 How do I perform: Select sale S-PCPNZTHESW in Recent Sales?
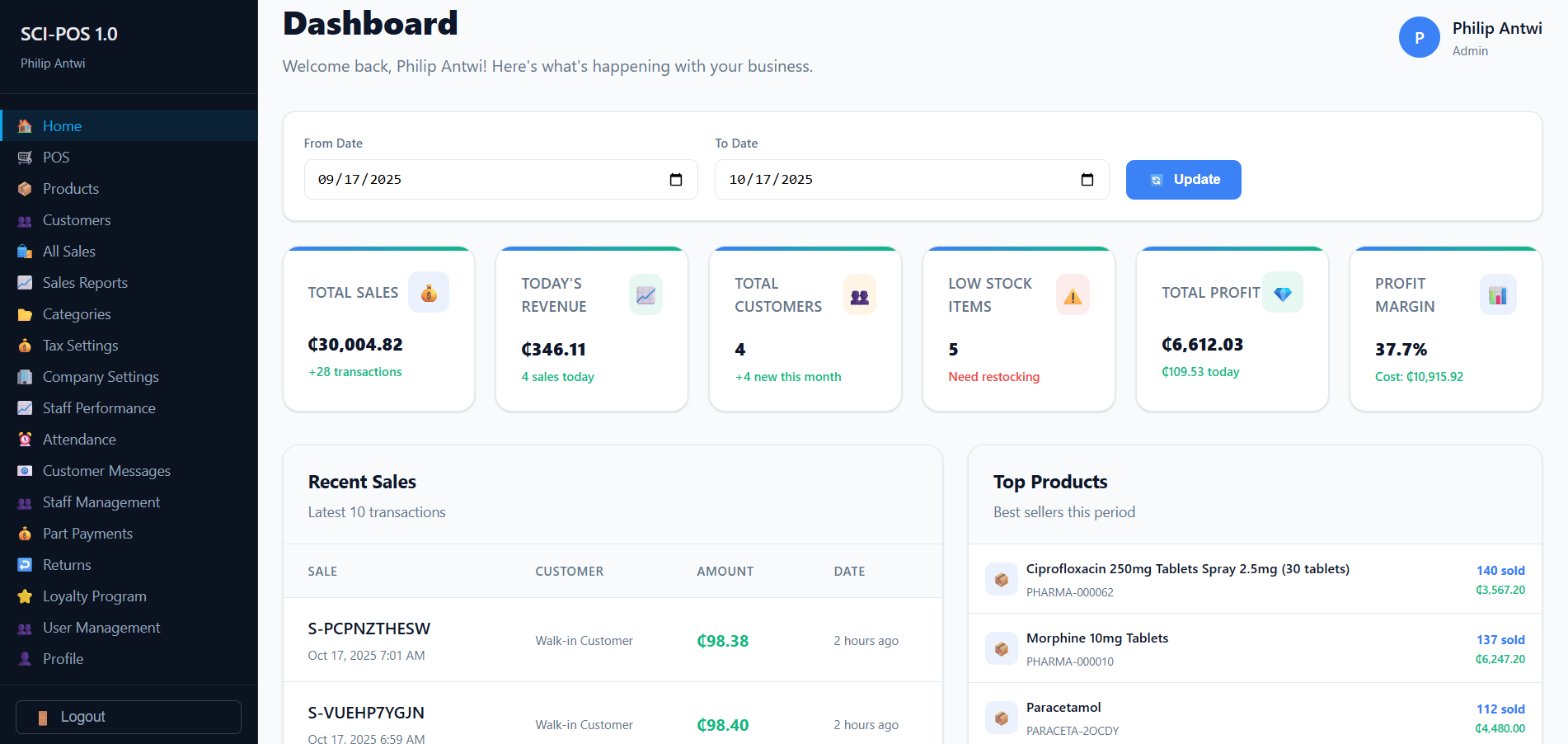point(369,629)
